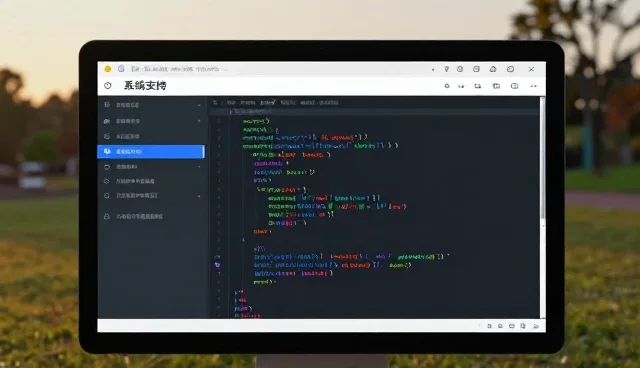Expand the first sidebar item's arrow
The image size is (640, 368).
(199, 105)
